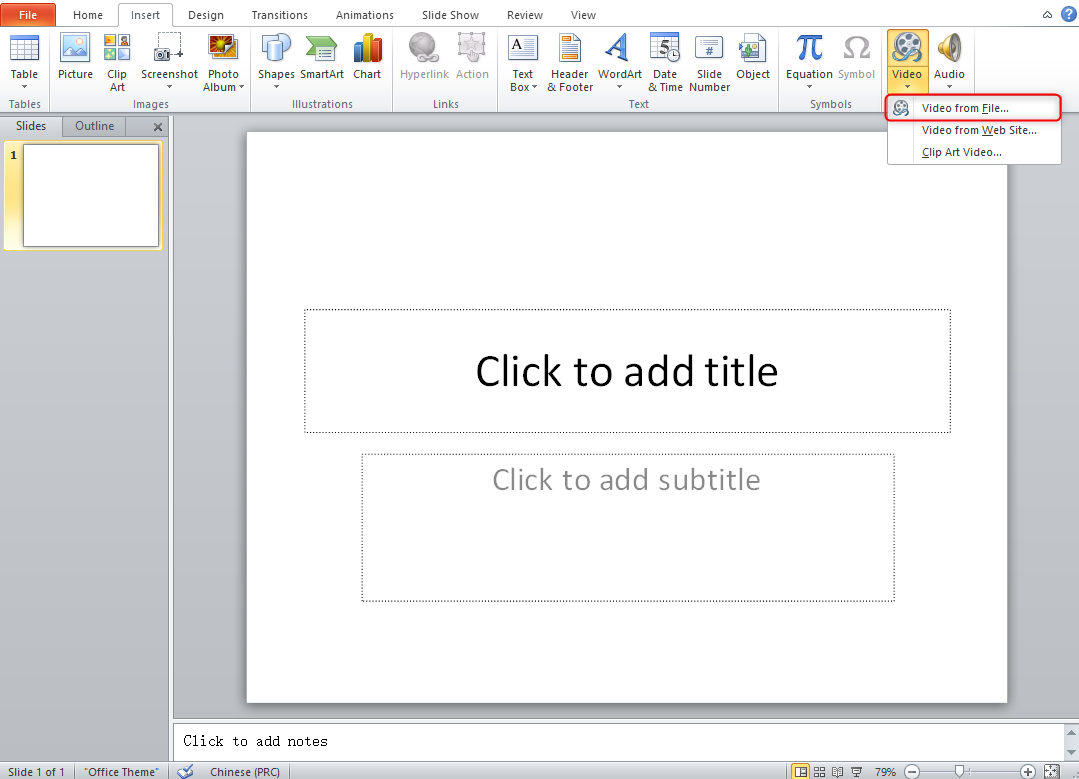Click the zoom slider handle
The width and height of the screenshot is (1079, 779).
[959, 771]
